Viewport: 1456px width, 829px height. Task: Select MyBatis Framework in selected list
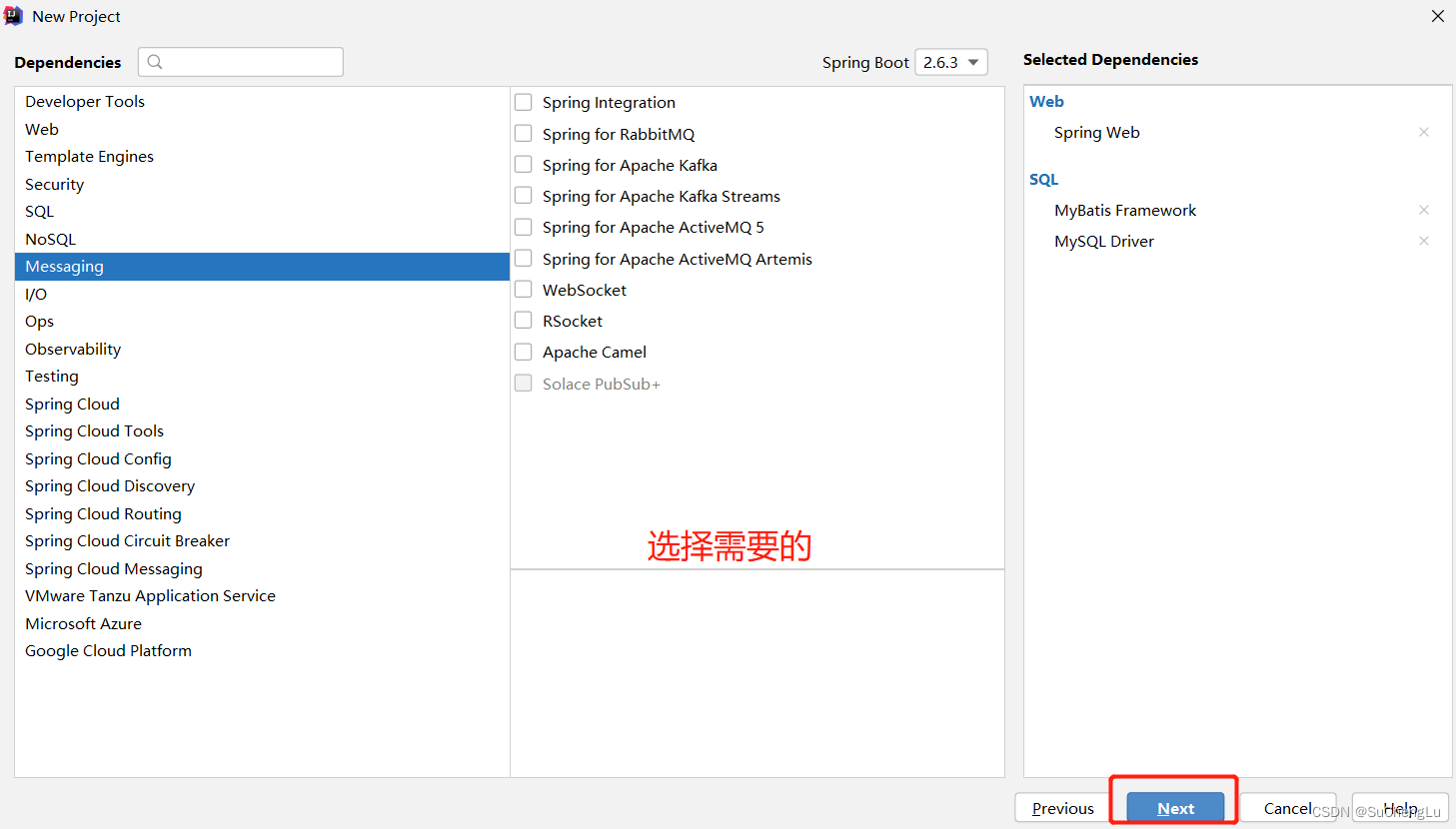pyautogui.click(x=1125, y=210)
